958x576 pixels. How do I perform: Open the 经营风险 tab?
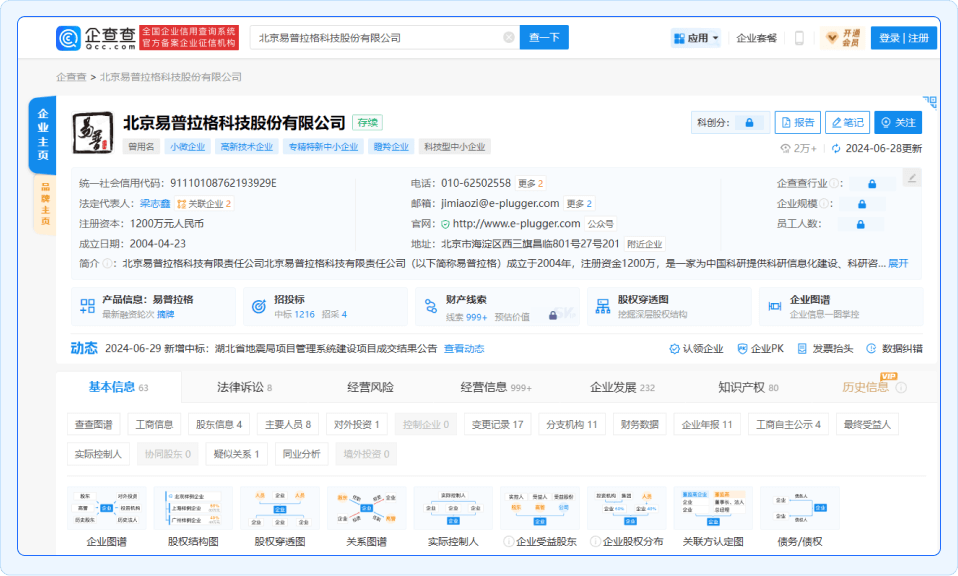370,387
